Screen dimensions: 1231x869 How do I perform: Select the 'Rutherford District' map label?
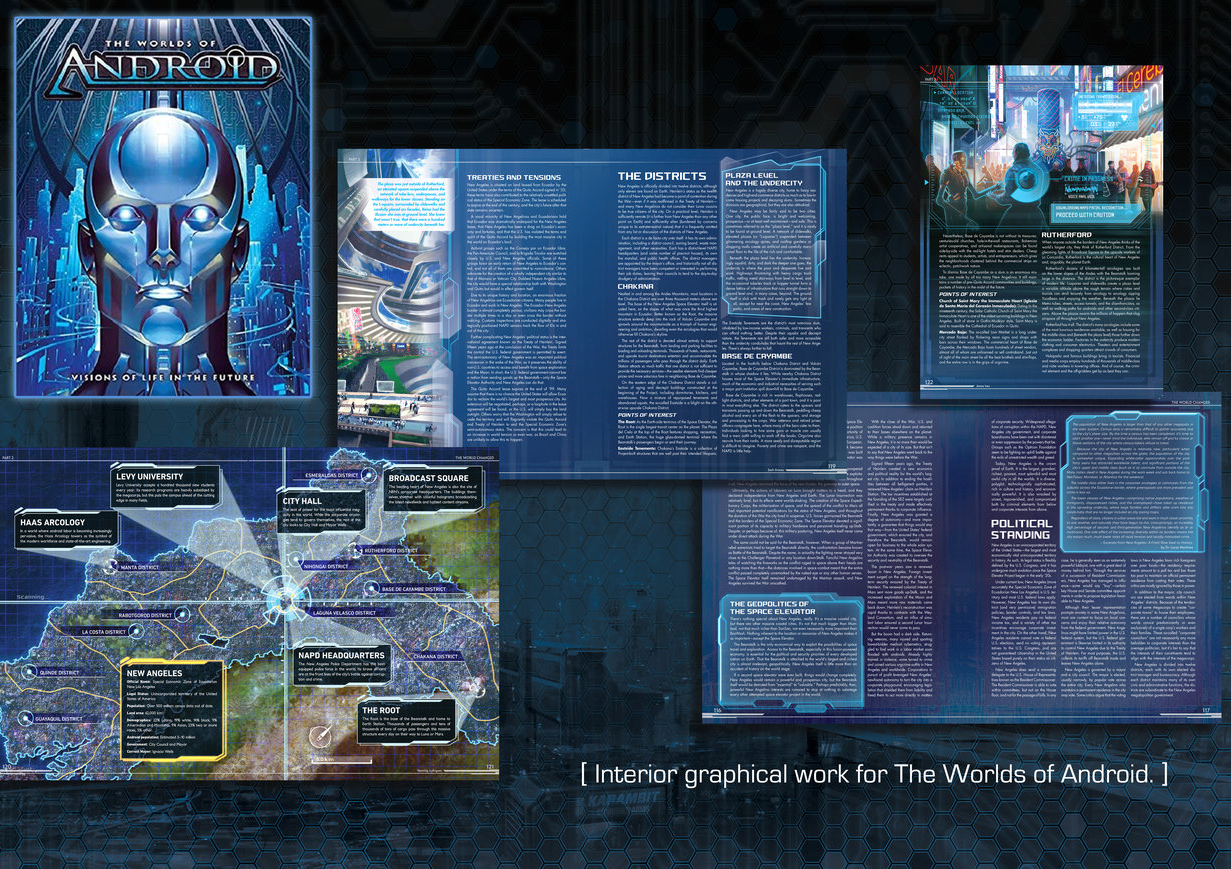coord(389,550)
